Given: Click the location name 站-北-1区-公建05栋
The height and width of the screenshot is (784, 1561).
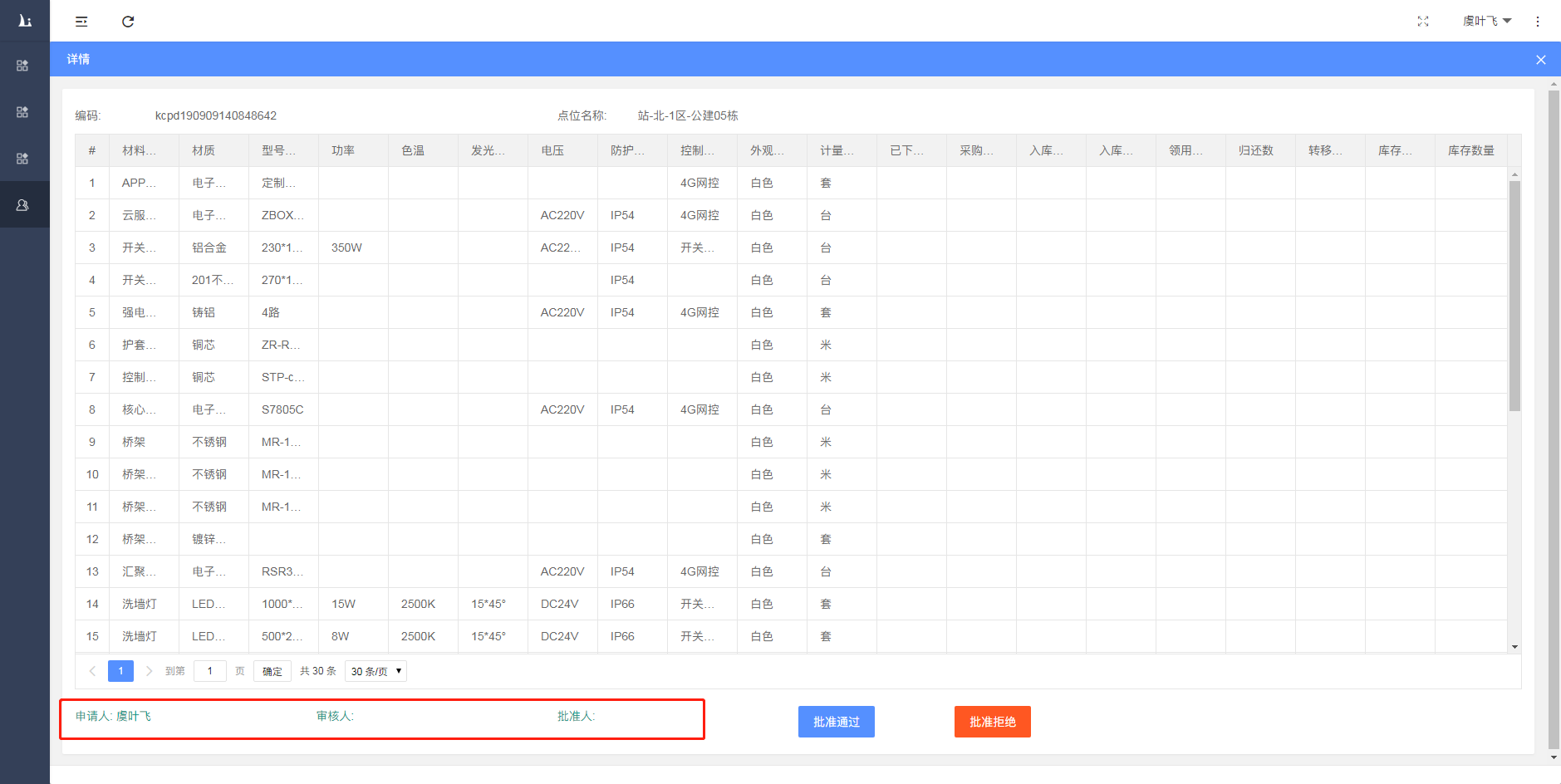Looking at the screenshot, I should [x=688, y=115].
